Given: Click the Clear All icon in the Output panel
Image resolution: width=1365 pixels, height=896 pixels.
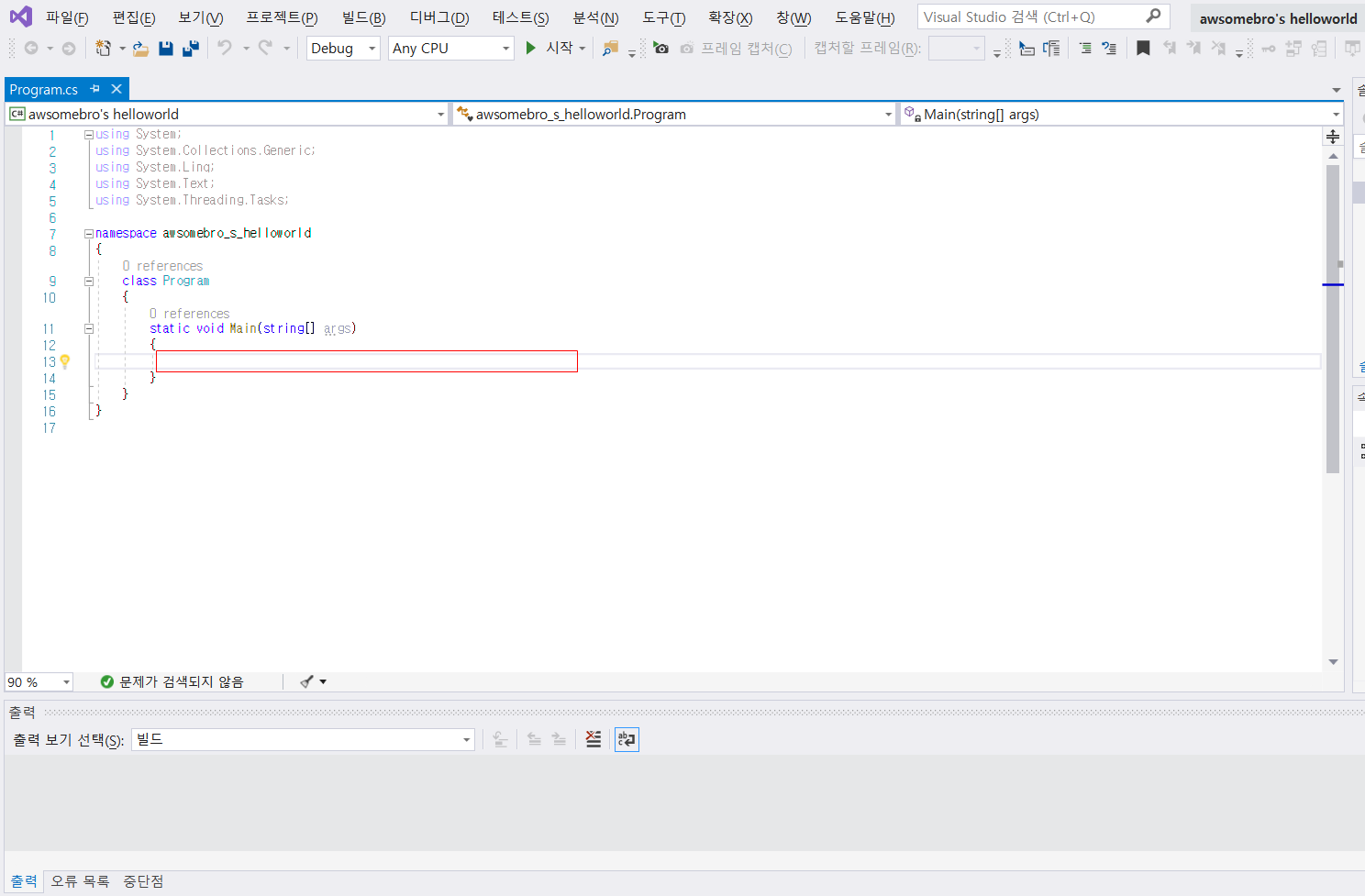Looking at the screenshot, I should click(x=594, y=739).
